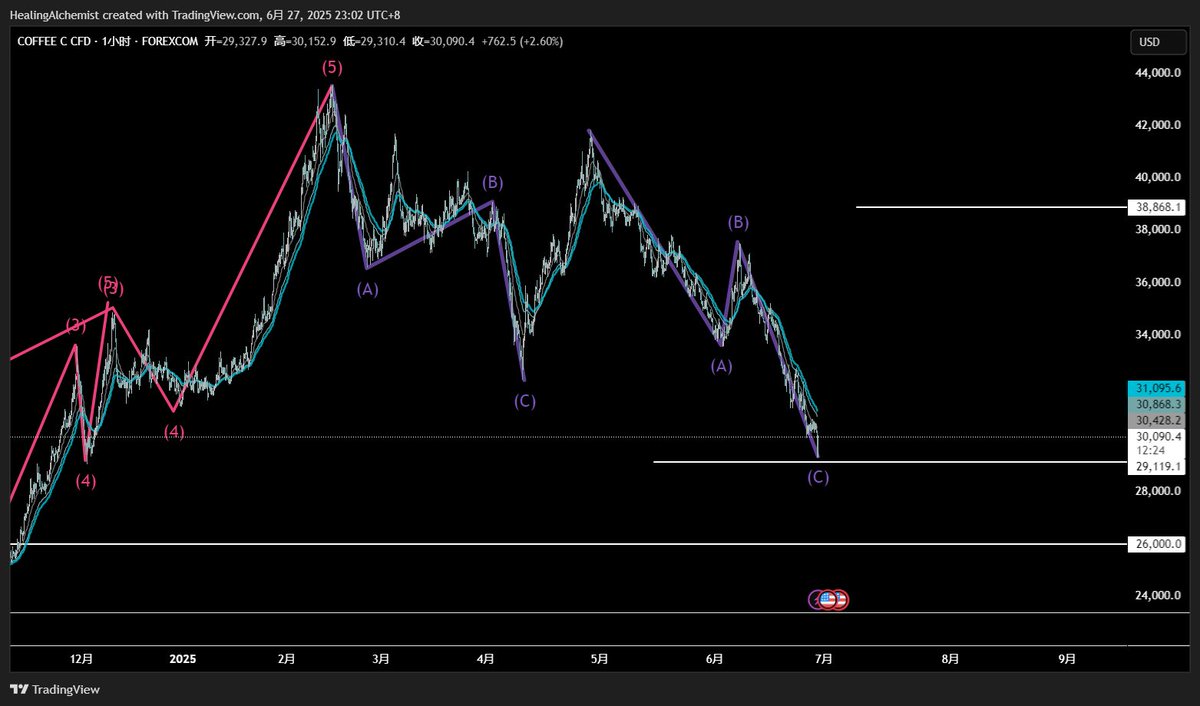
Task: Click the 2月 time axis label
Action: pos(286,659)
